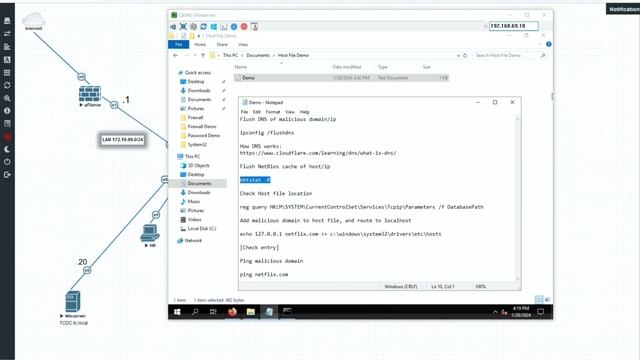
Task: Click the zoom magnifier sidebar icon
Action: 7,98
